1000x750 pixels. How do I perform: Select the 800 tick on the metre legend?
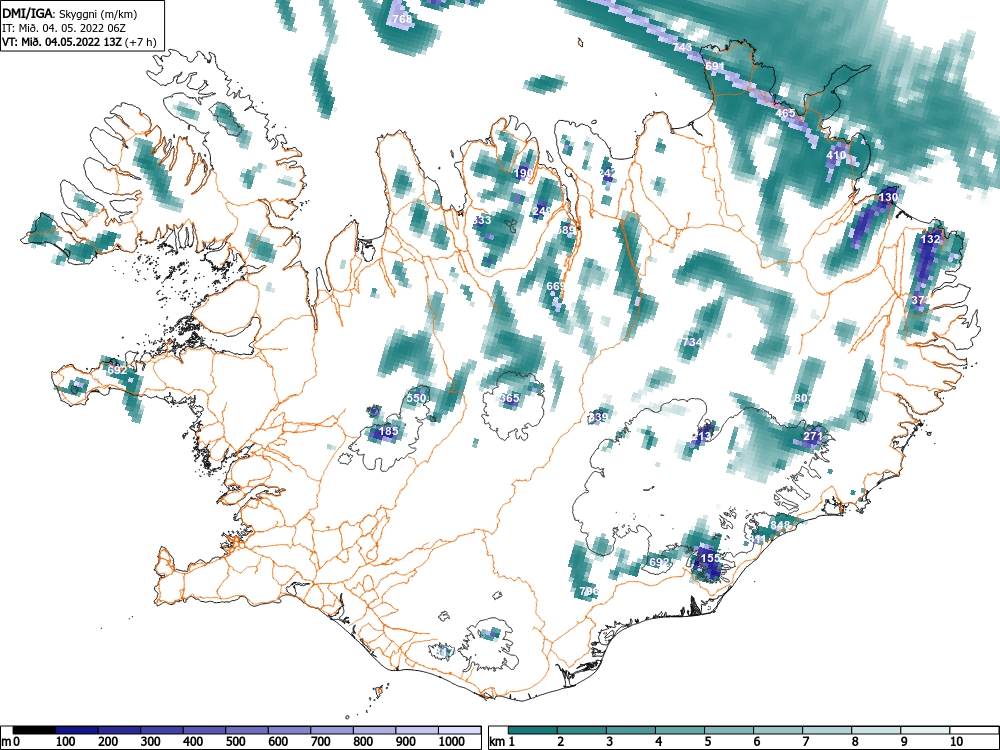(363, 742)
